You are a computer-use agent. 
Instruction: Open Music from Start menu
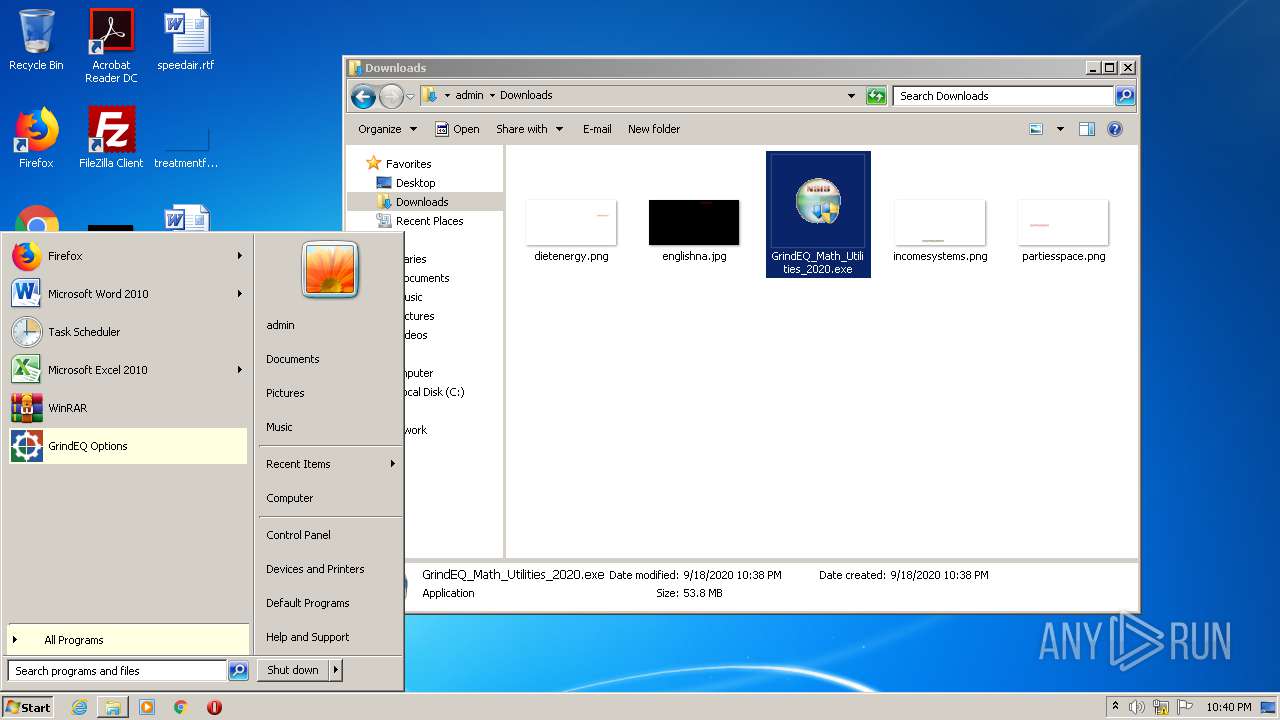click(279, 427)
